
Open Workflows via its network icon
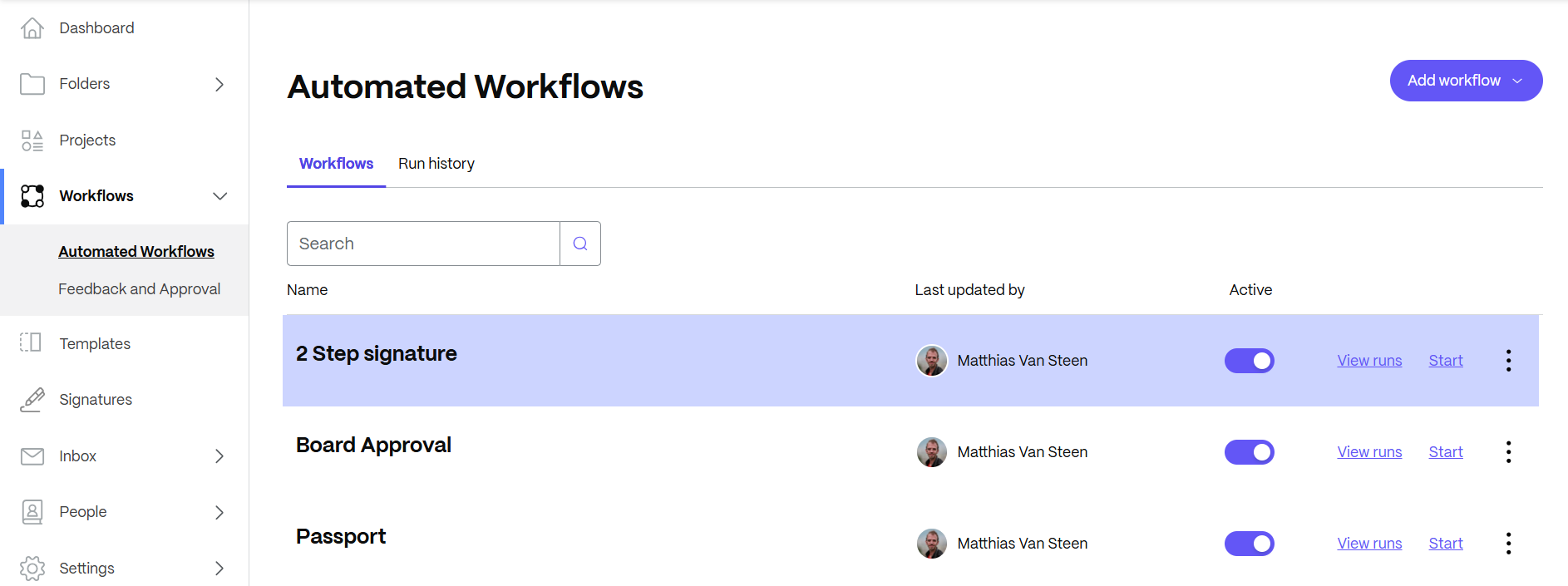point(32,195)
